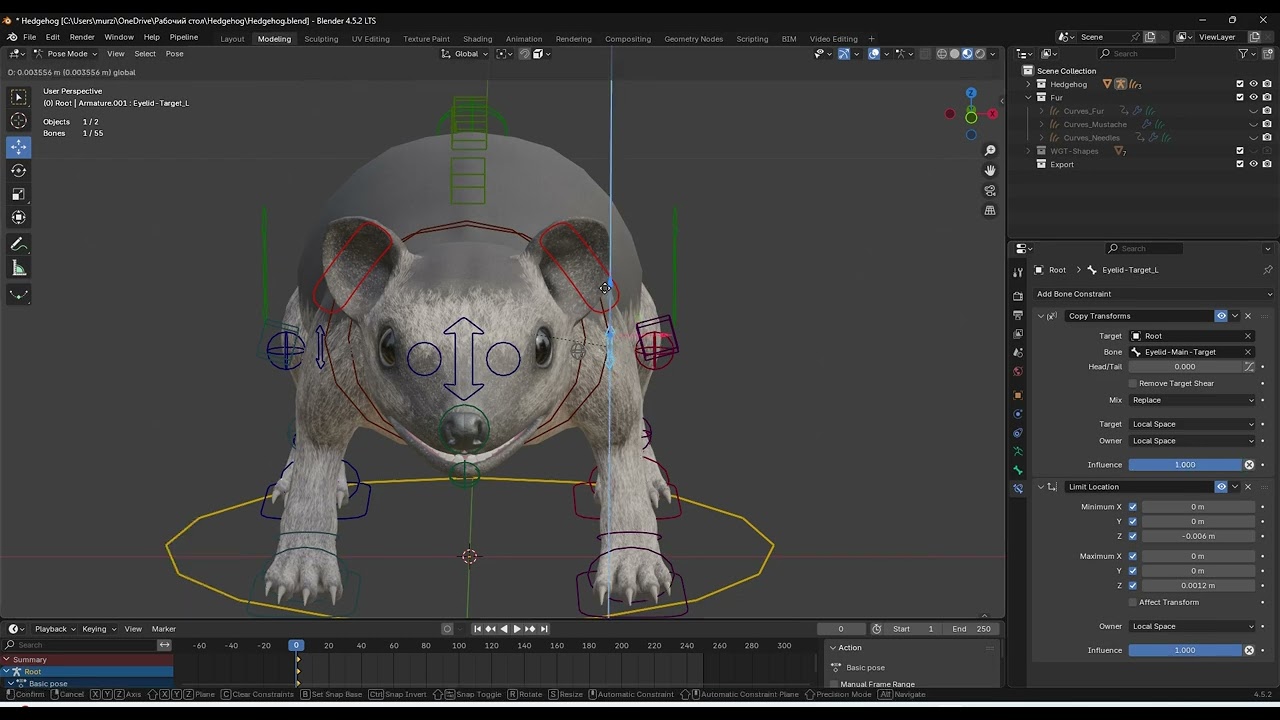Expand the Hedgehog collection in outliner
Image resolution: width=1280 pixels, height=720 pixels.
coord(1028,84)
